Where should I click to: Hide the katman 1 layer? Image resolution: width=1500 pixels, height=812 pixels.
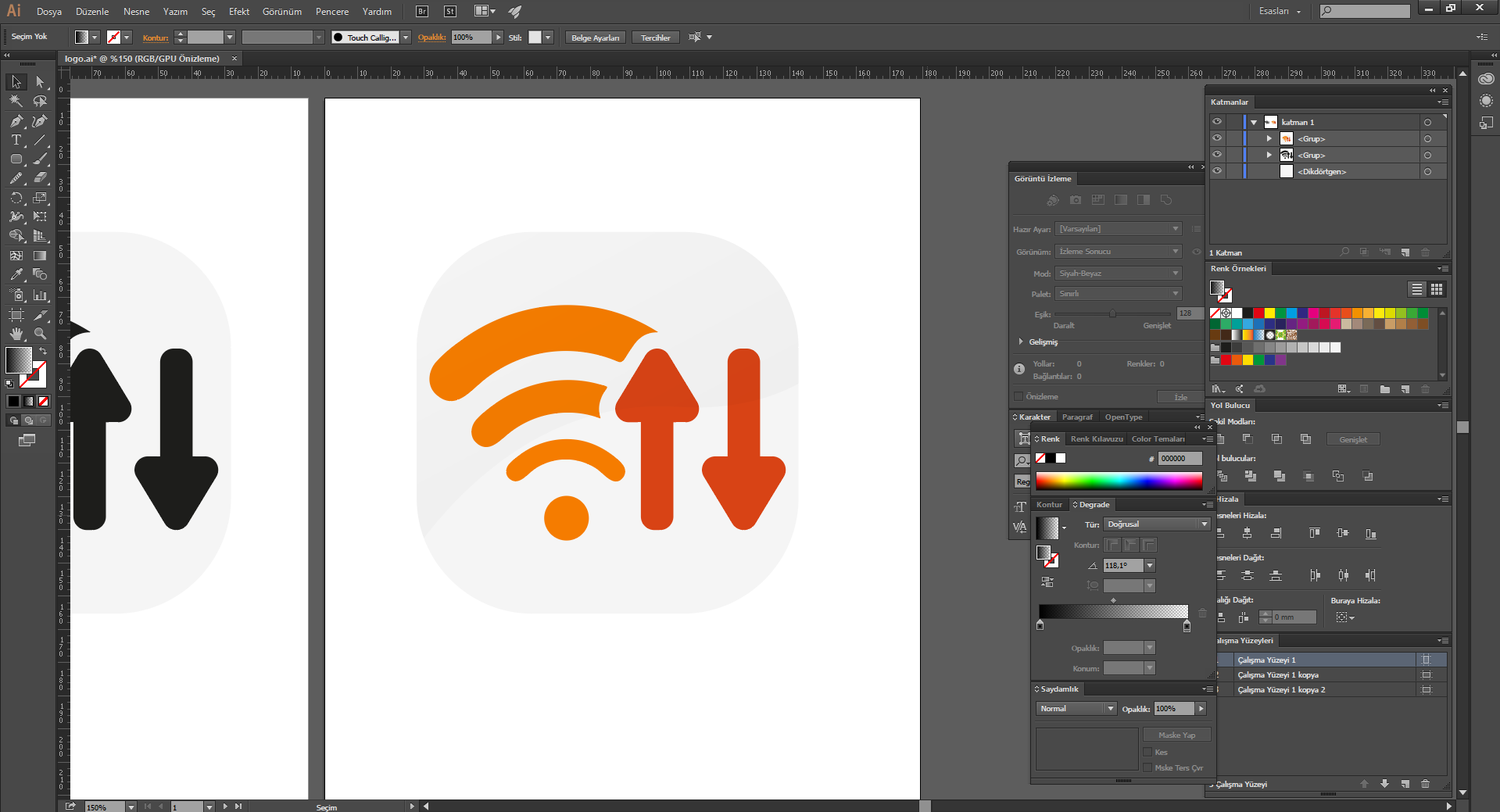pyautogui.click(x=1216, y=122)
